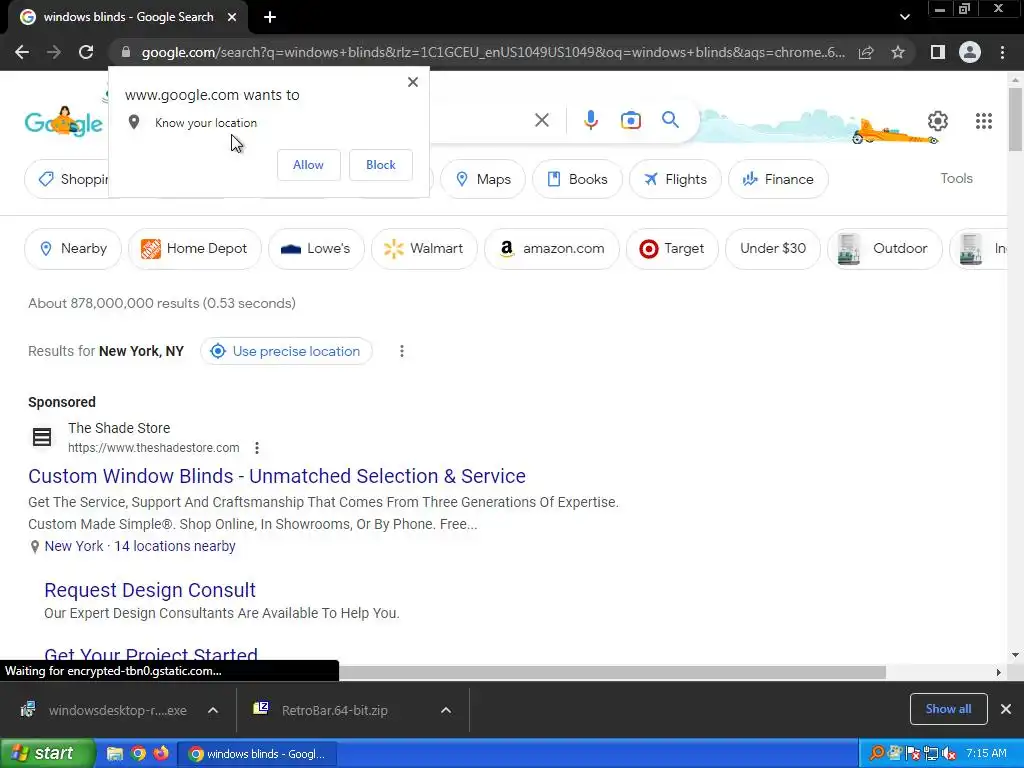Screen dimensions: 1024x768
Task: Click the scroll right arrow
Action: (999, 672)
